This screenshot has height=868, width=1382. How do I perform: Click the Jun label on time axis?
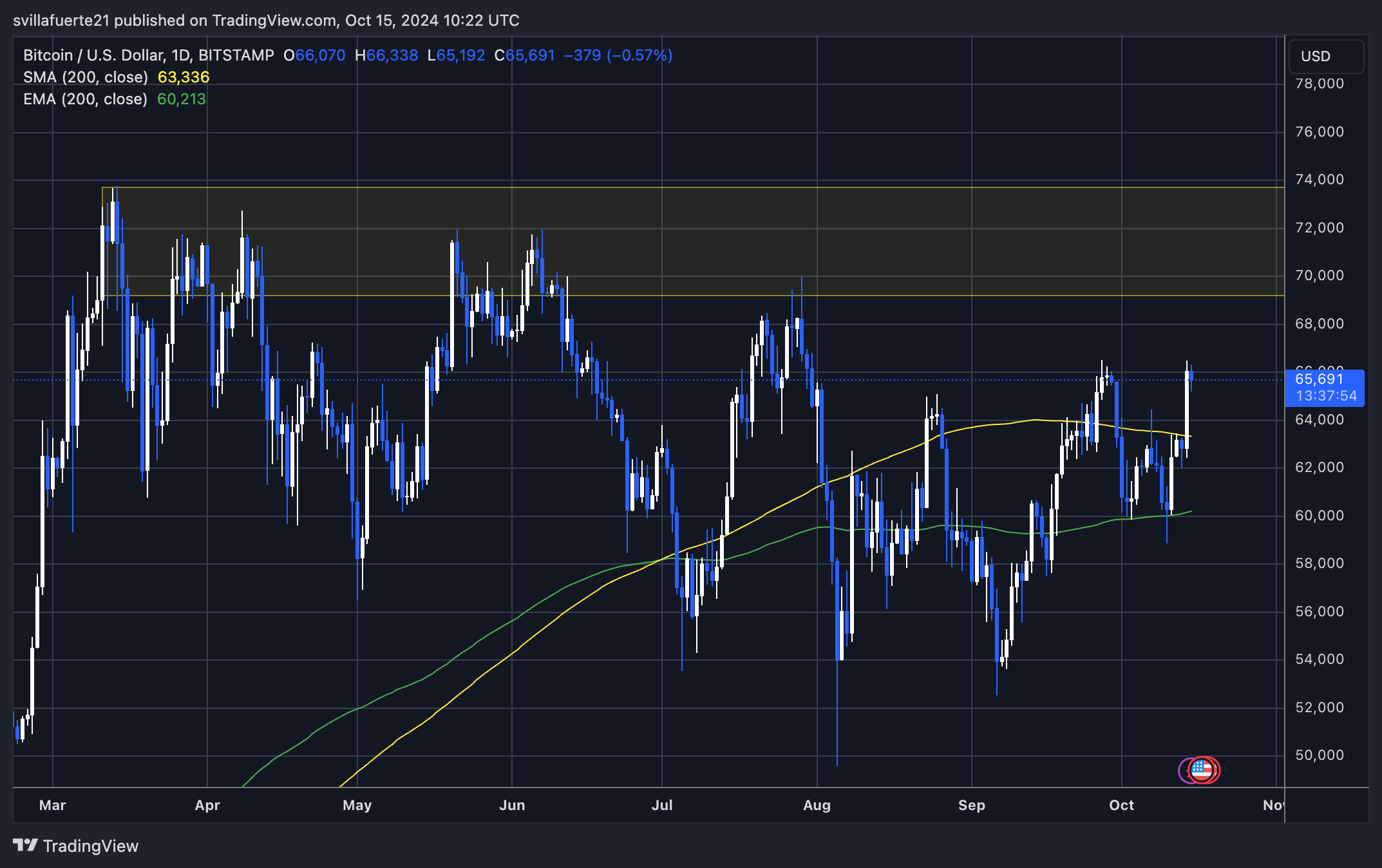[512, 805]
